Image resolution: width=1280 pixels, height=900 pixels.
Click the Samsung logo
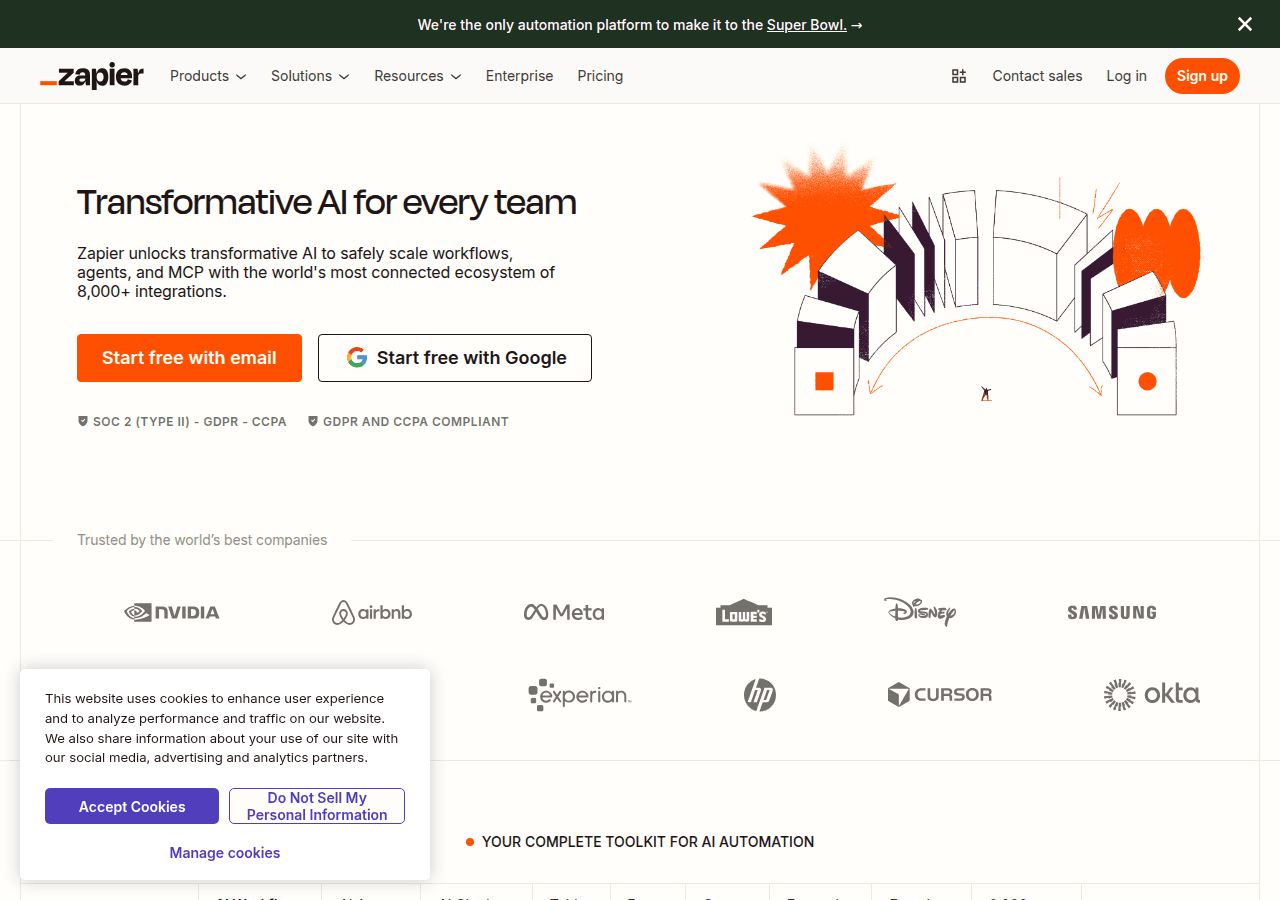point(1111,612)
